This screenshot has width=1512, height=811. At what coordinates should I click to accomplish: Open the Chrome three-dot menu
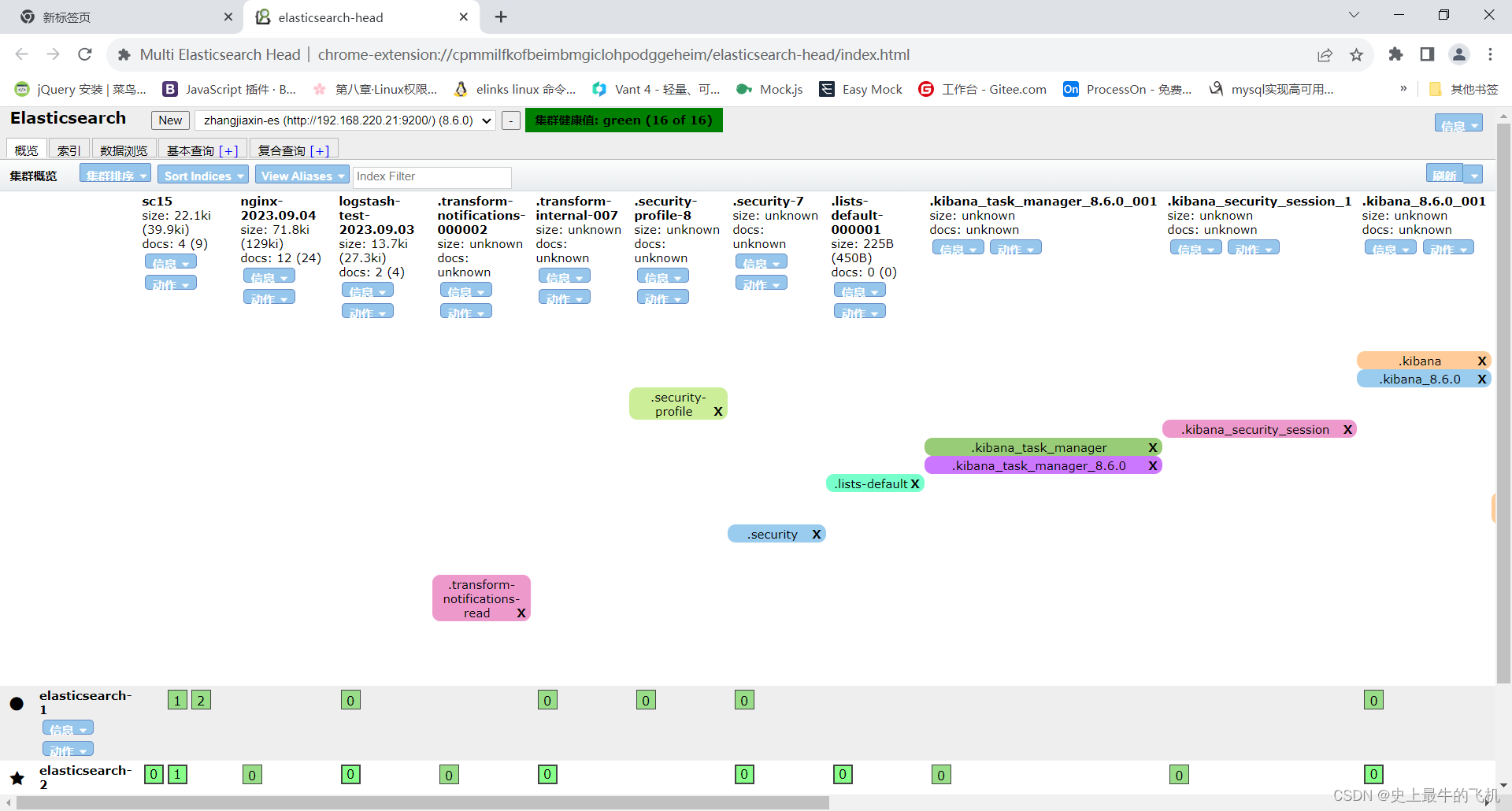pyautogui.click(x=1490, y=54)
